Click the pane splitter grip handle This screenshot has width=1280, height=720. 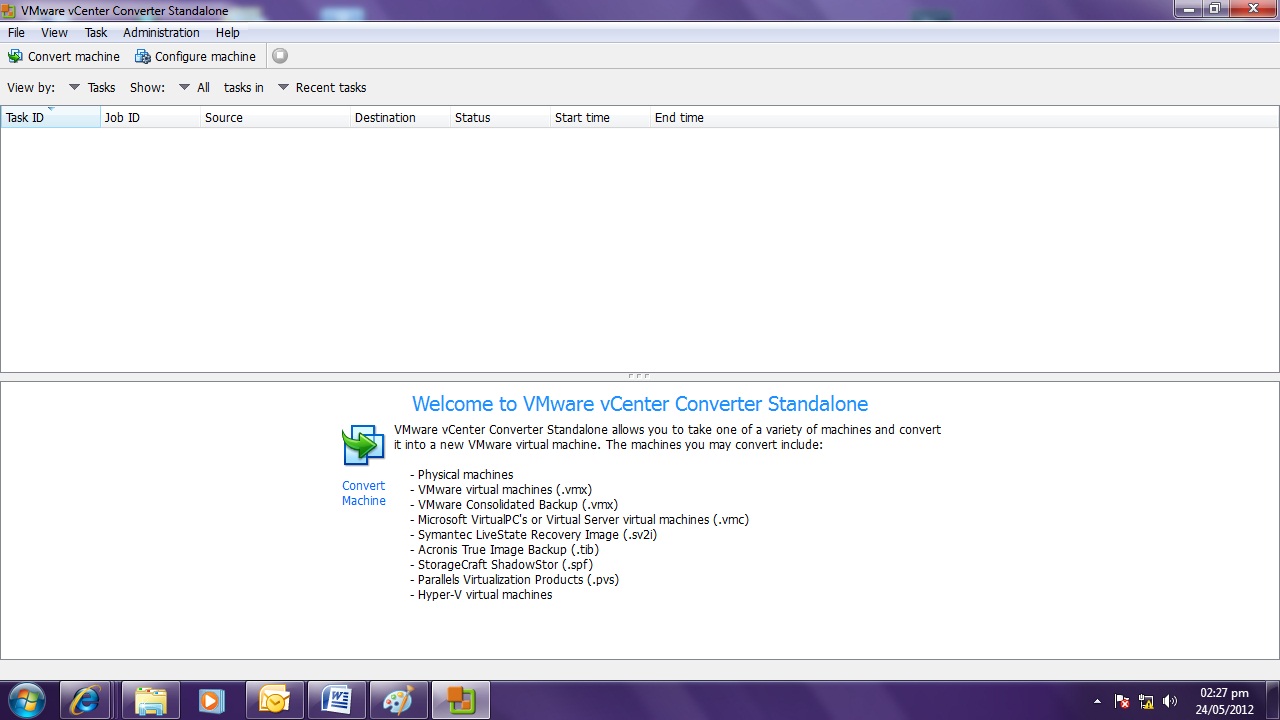coord(639,376)
